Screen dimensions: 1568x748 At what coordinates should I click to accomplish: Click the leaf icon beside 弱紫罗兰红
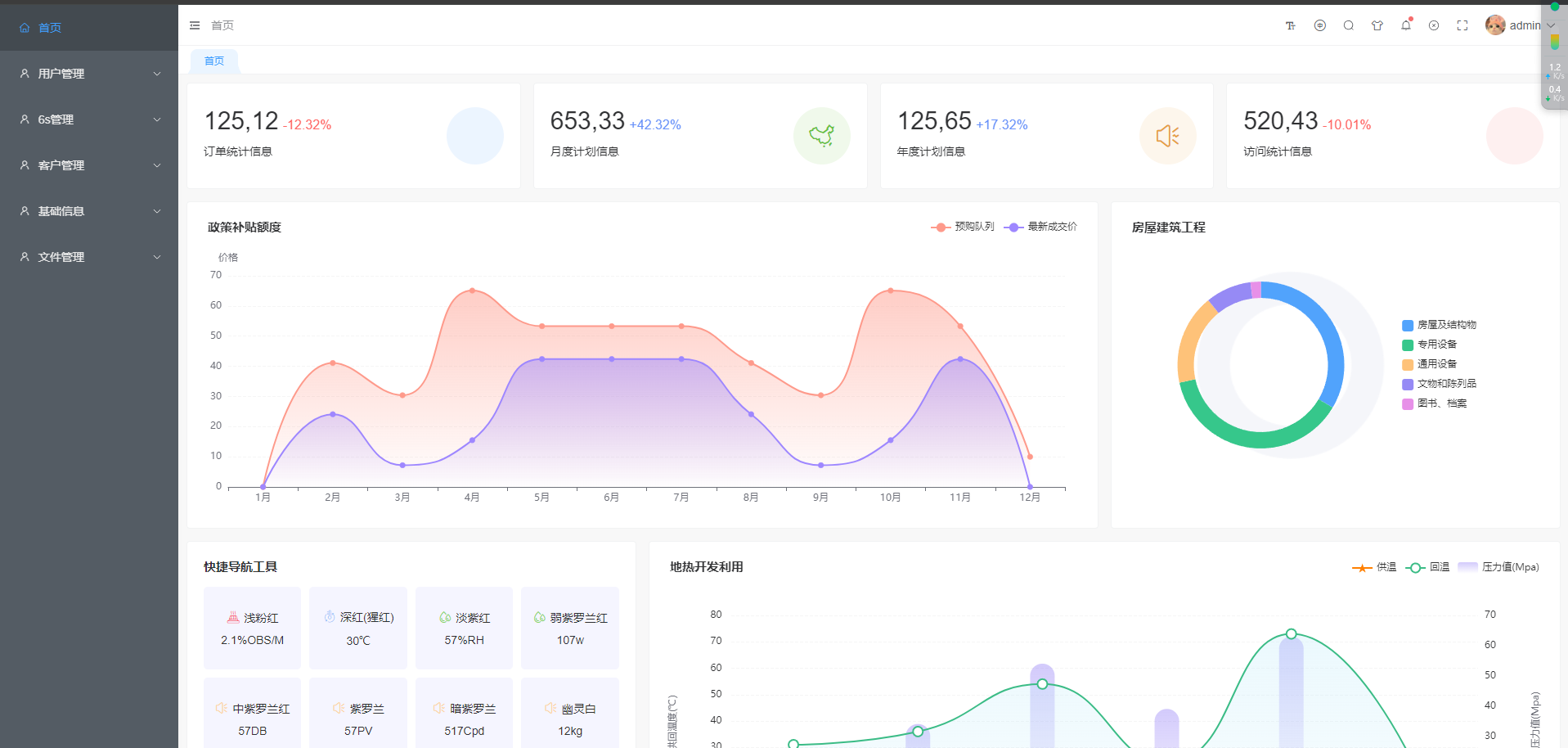tap(540, 617)
